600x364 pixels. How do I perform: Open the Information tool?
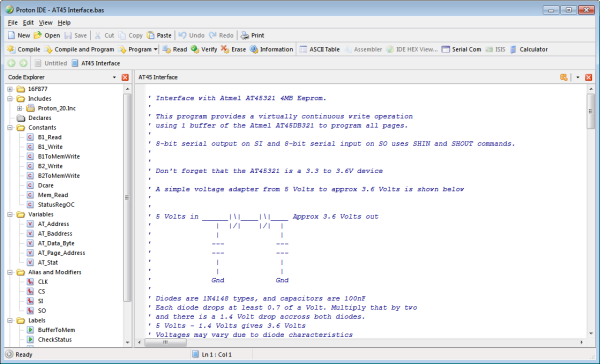pyautogui.click(x=271, y=49)
